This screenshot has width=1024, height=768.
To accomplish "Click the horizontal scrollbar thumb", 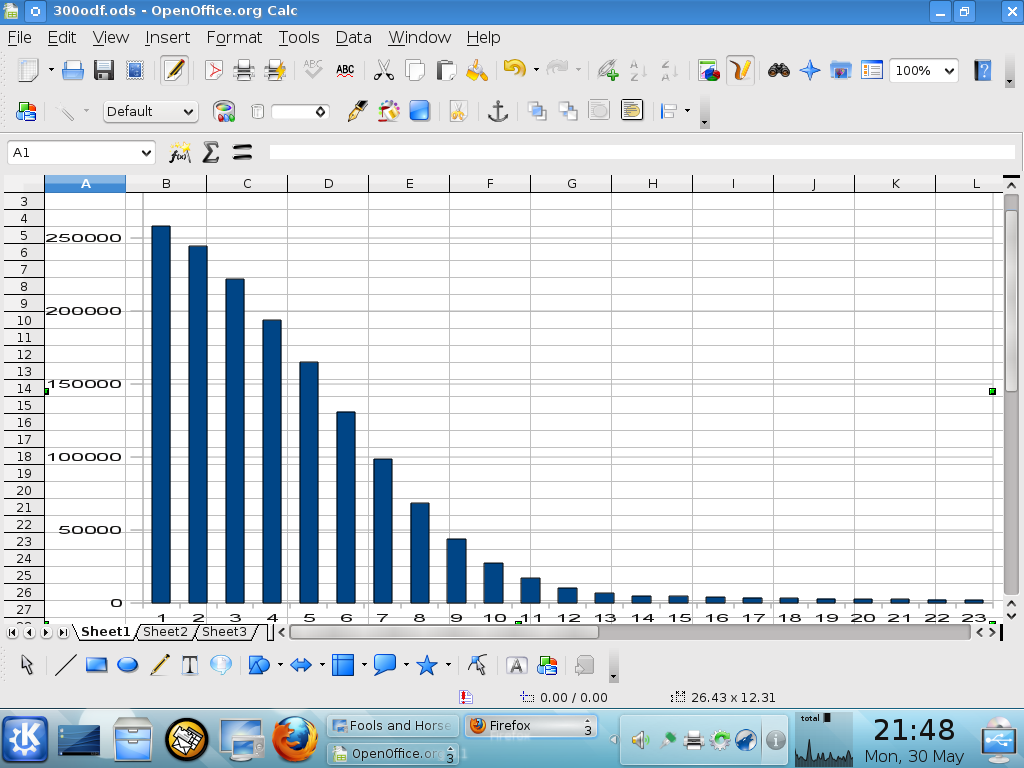I will [444, 632].
